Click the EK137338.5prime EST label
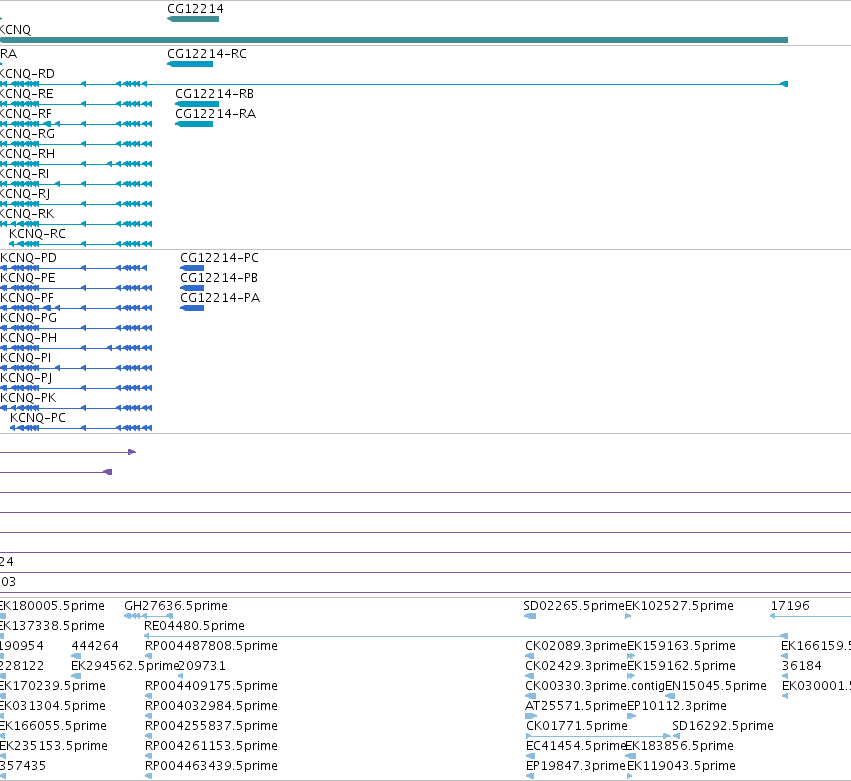851x781 pixels. pyautogui.click(x=52, y=626)
